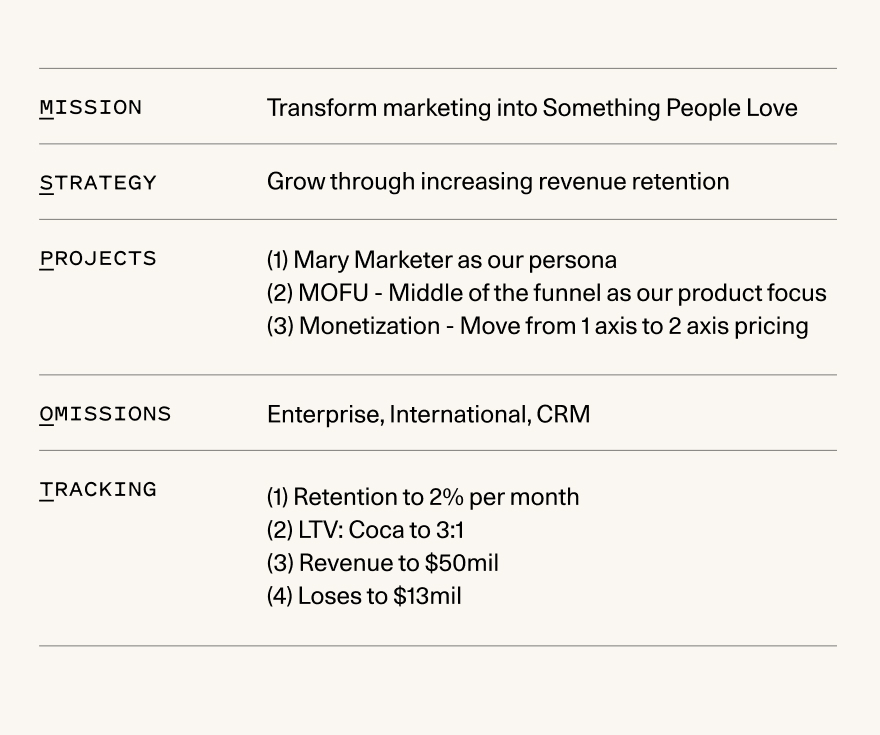Select the STRATEGY heading

pyautogui.click(x=98, y=183)
